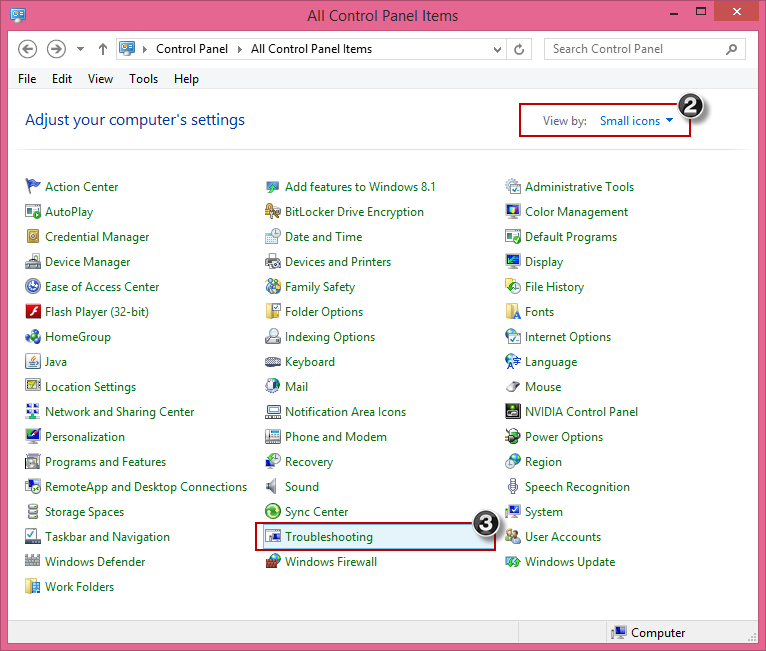This screenshot has width=766, height=651.
Task: Open the Language link
Action: 551,361
